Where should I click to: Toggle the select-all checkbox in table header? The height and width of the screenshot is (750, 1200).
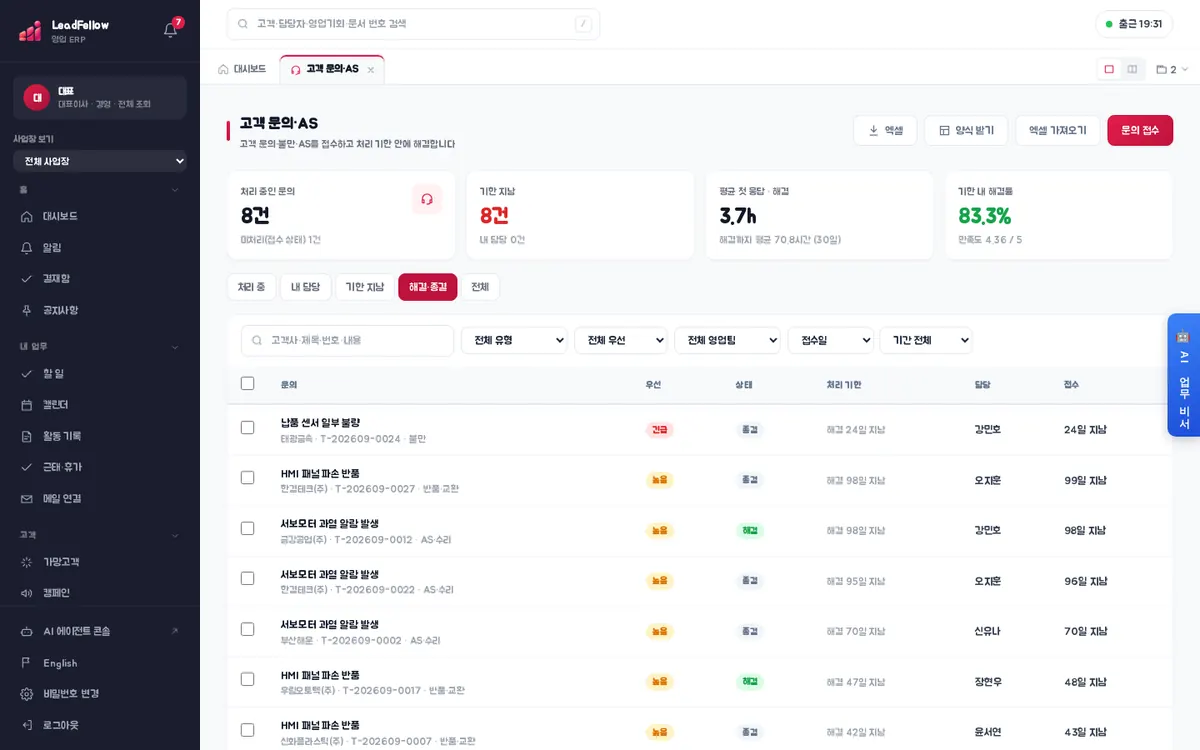(x=248, y=383)
